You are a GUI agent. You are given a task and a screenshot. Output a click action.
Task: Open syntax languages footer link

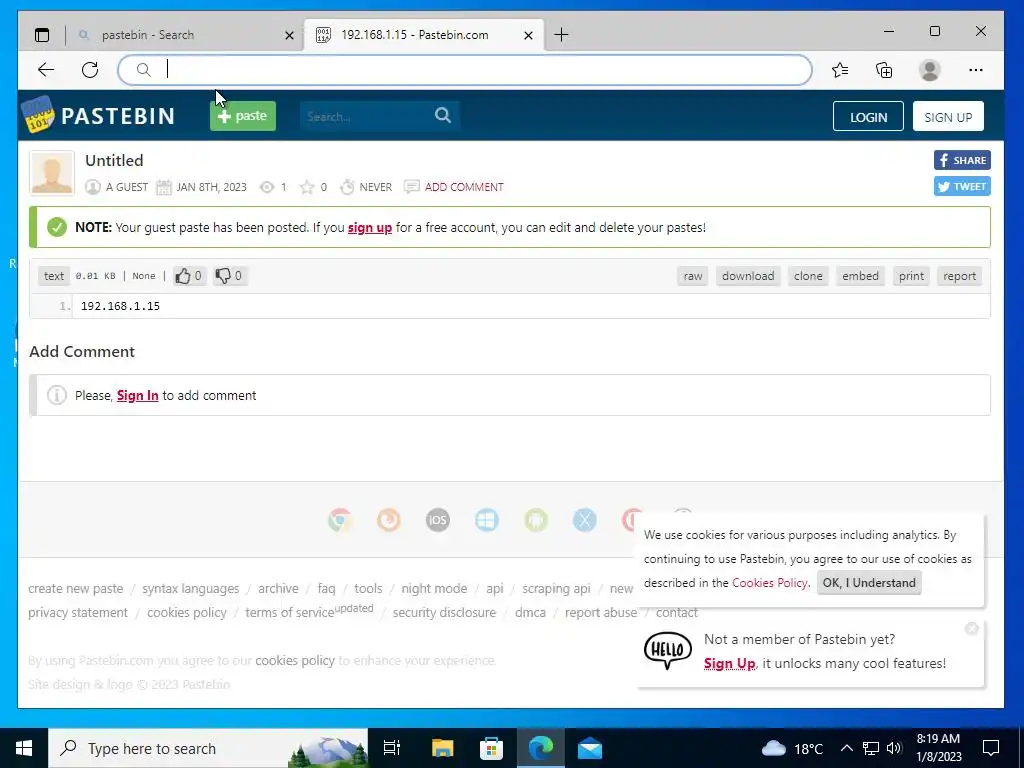[x=191, y=588]
